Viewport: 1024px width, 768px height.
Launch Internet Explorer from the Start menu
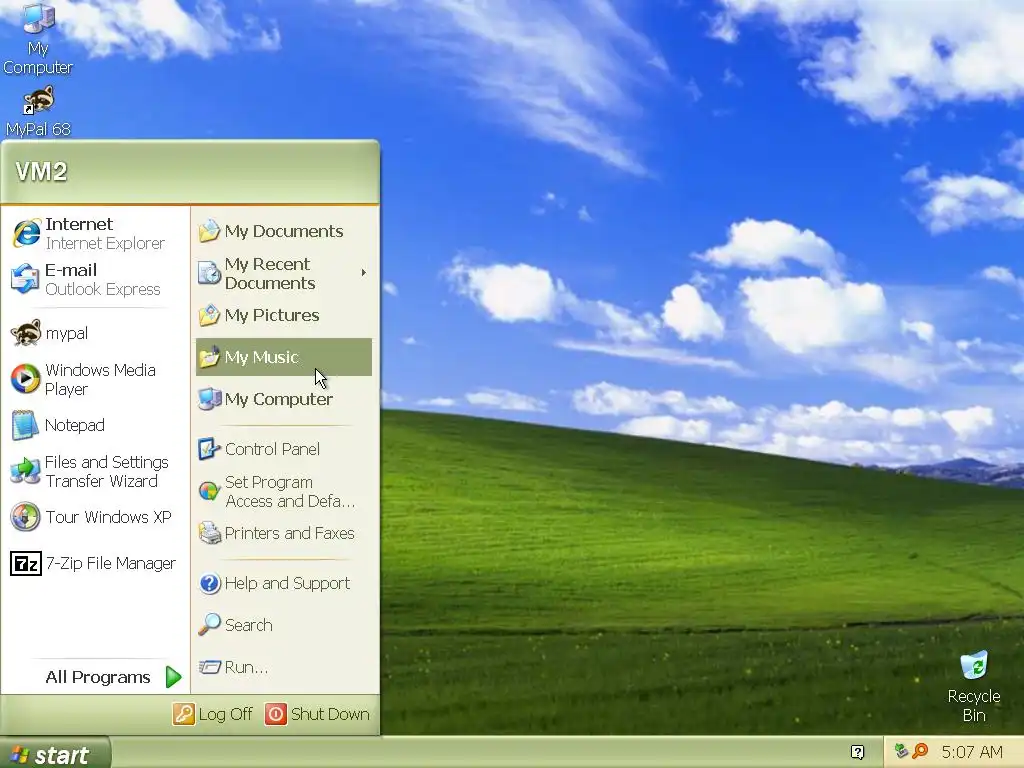pos(95,233)
